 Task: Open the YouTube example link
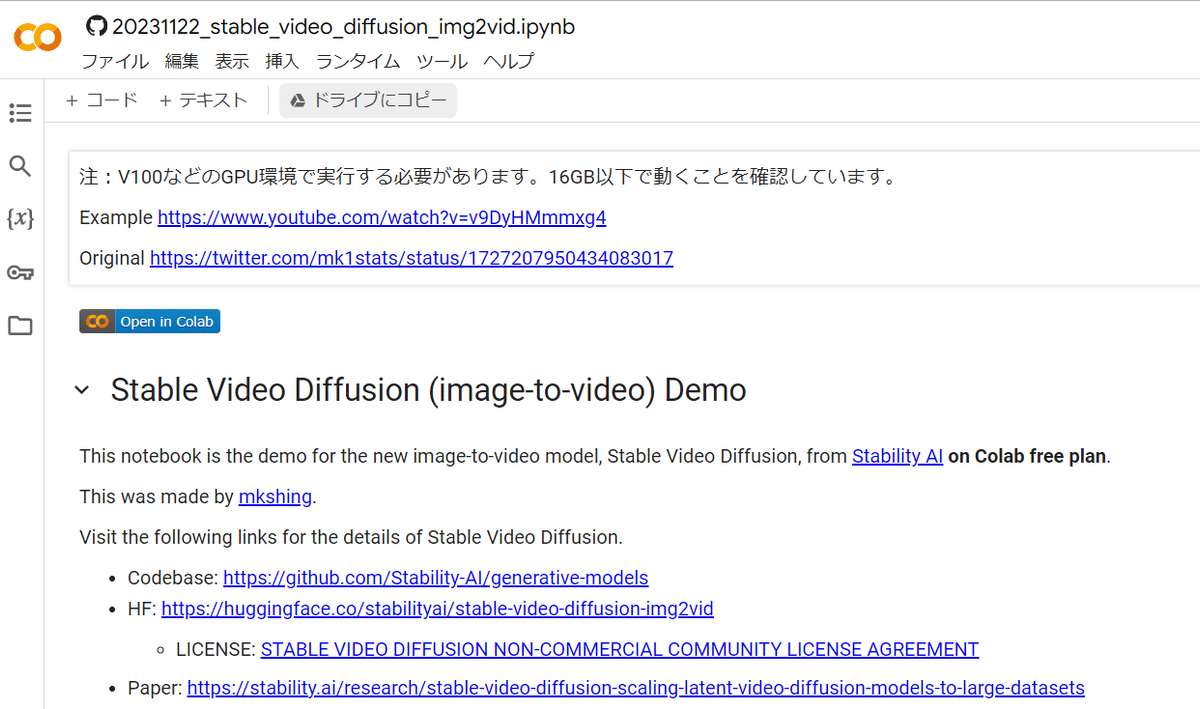(382, 217)
